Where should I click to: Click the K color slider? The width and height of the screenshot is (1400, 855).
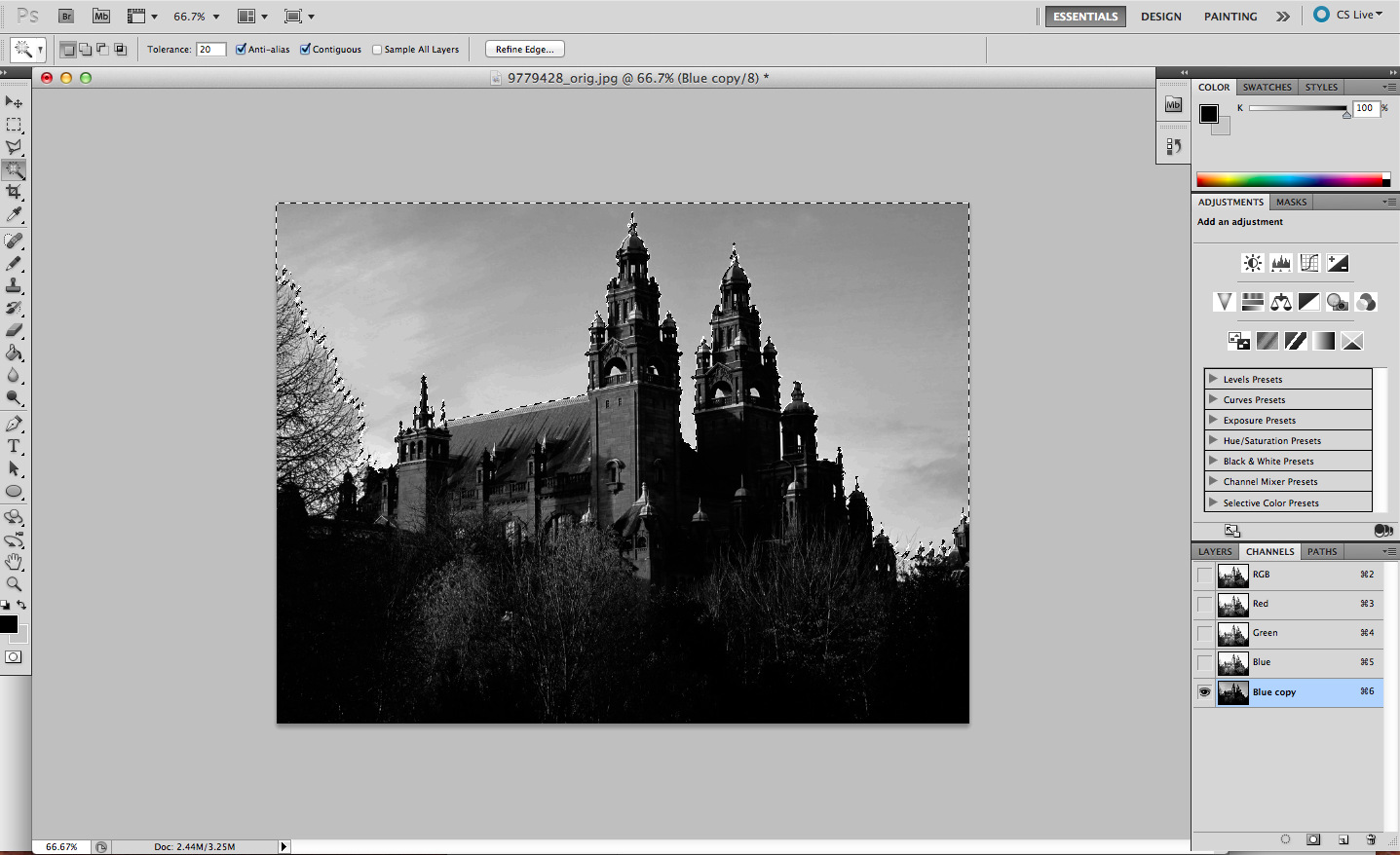pos(1298,108)
